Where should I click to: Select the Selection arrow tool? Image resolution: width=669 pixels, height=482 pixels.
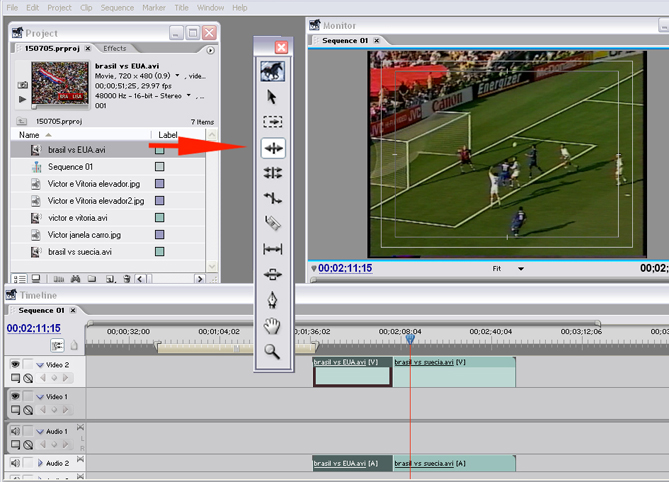[x=273, y=97]
